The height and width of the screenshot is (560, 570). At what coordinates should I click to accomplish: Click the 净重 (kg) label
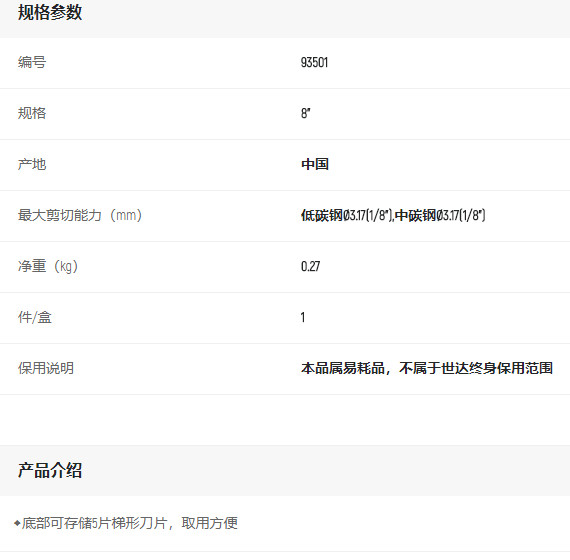point(48,266)
